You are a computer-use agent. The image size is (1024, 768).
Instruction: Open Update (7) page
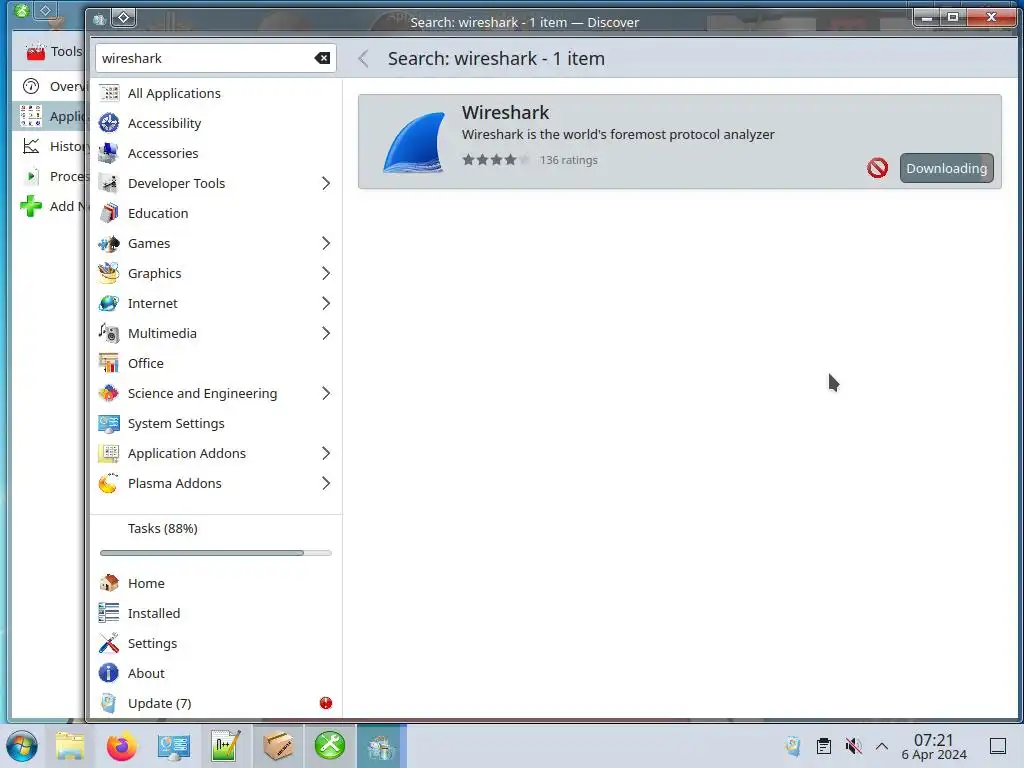216,703
